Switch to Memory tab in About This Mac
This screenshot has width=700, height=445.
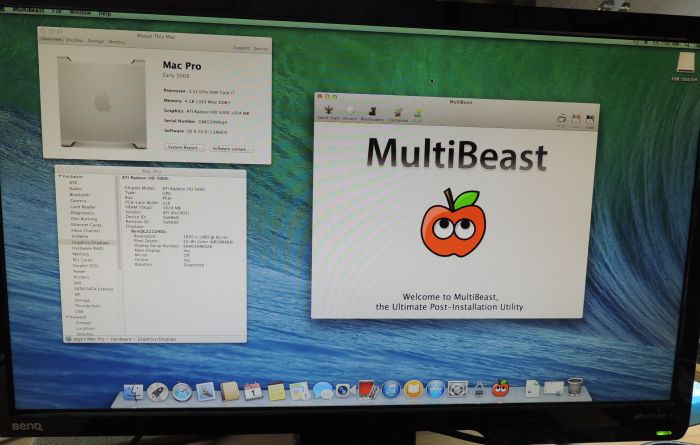(x=117, y=42)
